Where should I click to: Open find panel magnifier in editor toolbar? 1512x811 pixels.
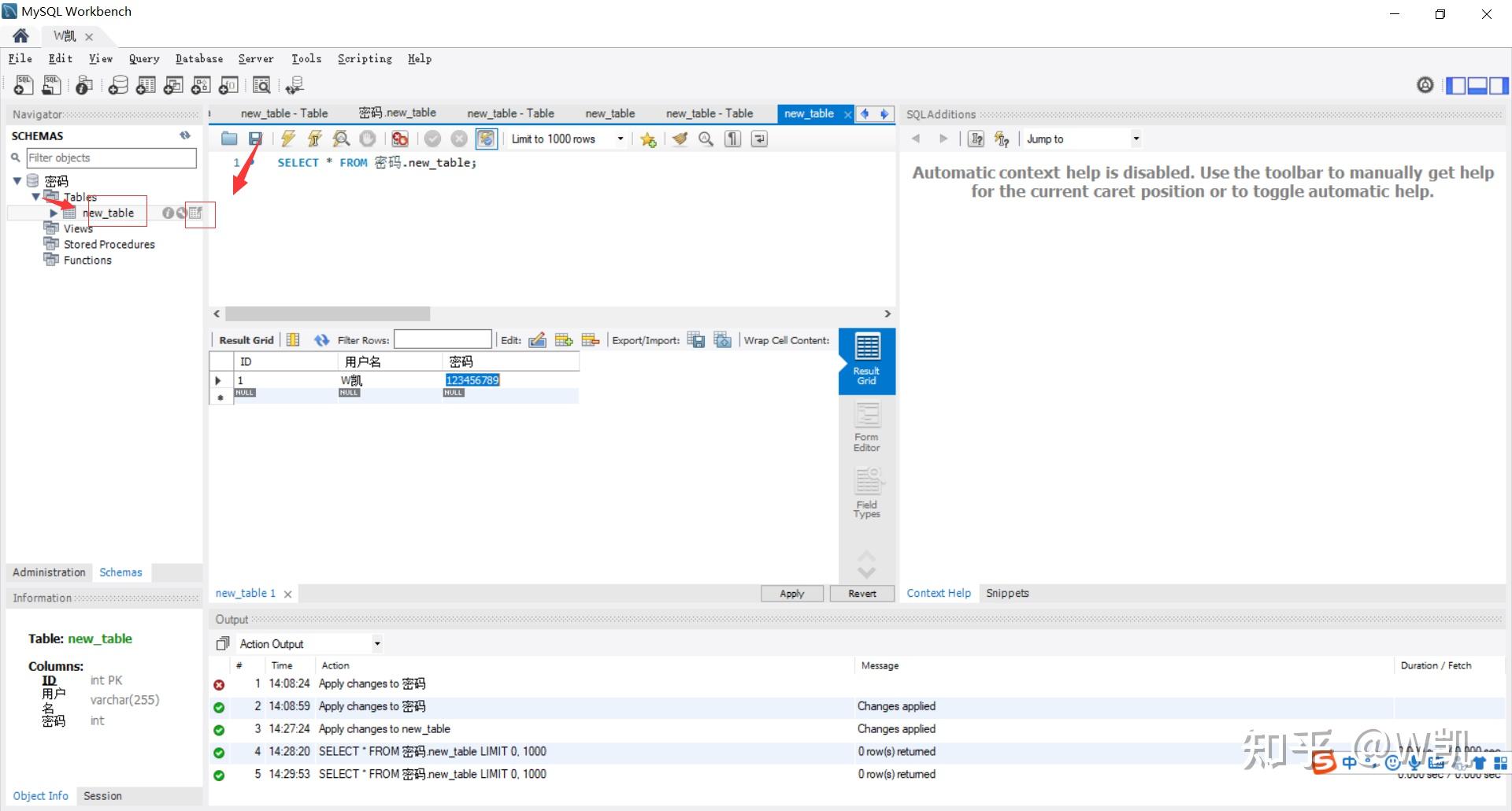click(x=706, y=139)
